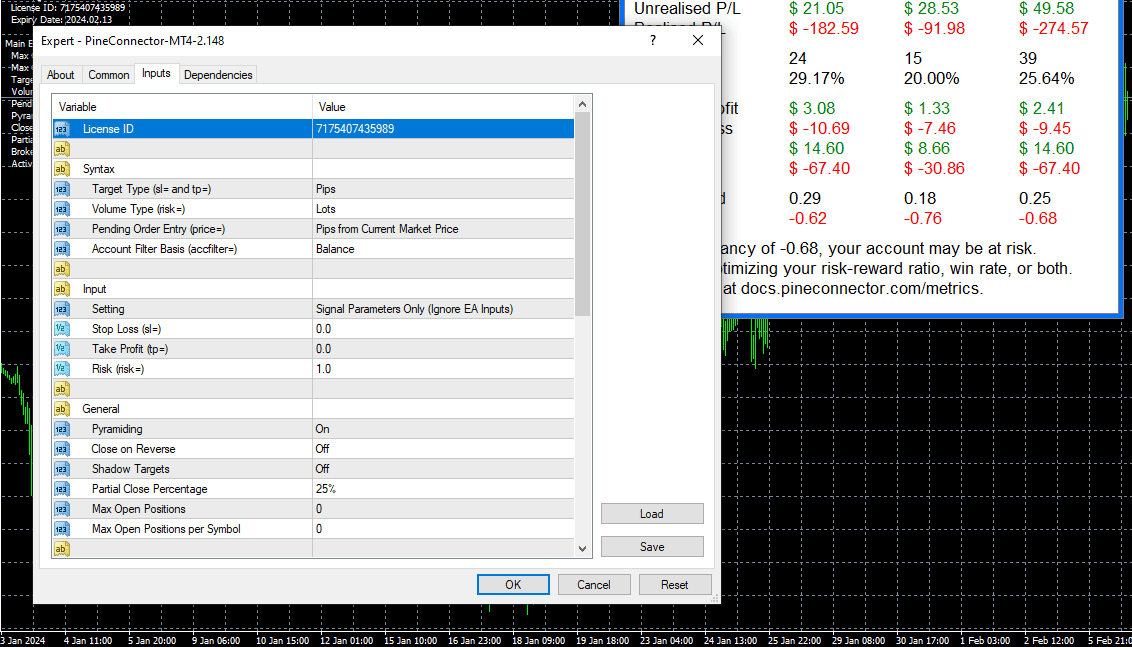The width and height of the screenshot is (1132, 647).
Task: Click the icon beside Pyramiding row
Action: pos(62,429)
